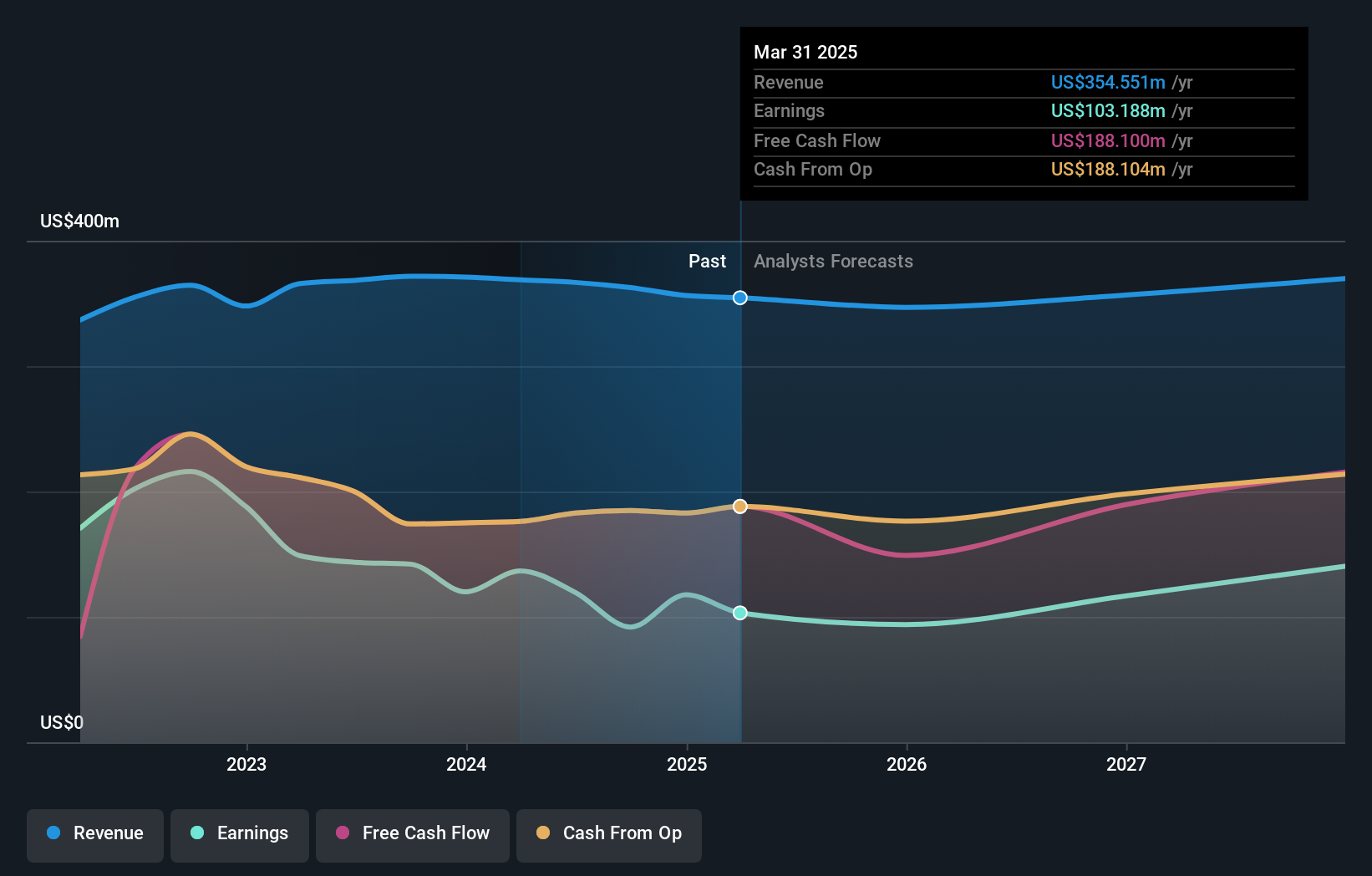
Task: Switch to the Past section of the chart
Action: coord(708,261)
